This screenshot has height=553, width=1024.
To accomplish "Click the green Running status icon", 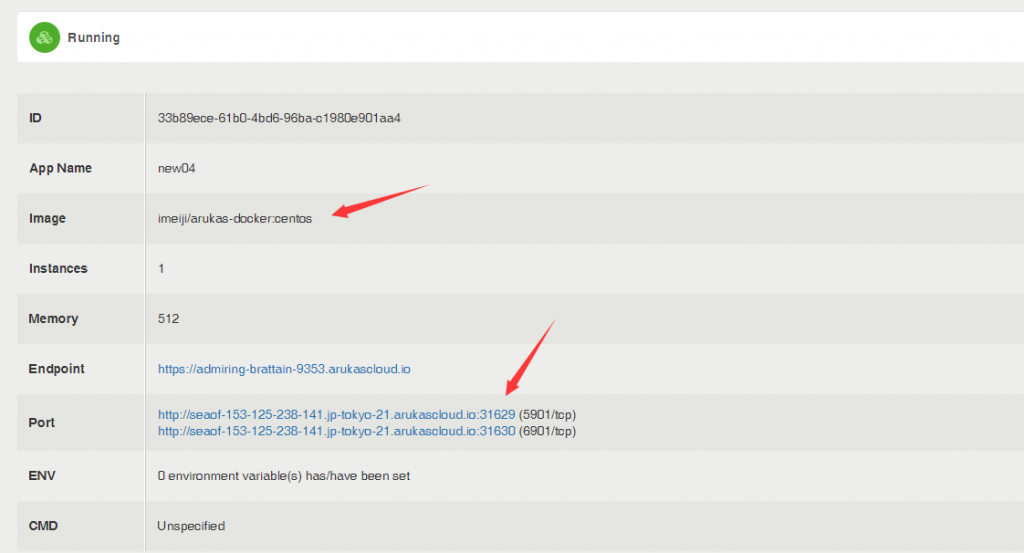I will [44, 38].
